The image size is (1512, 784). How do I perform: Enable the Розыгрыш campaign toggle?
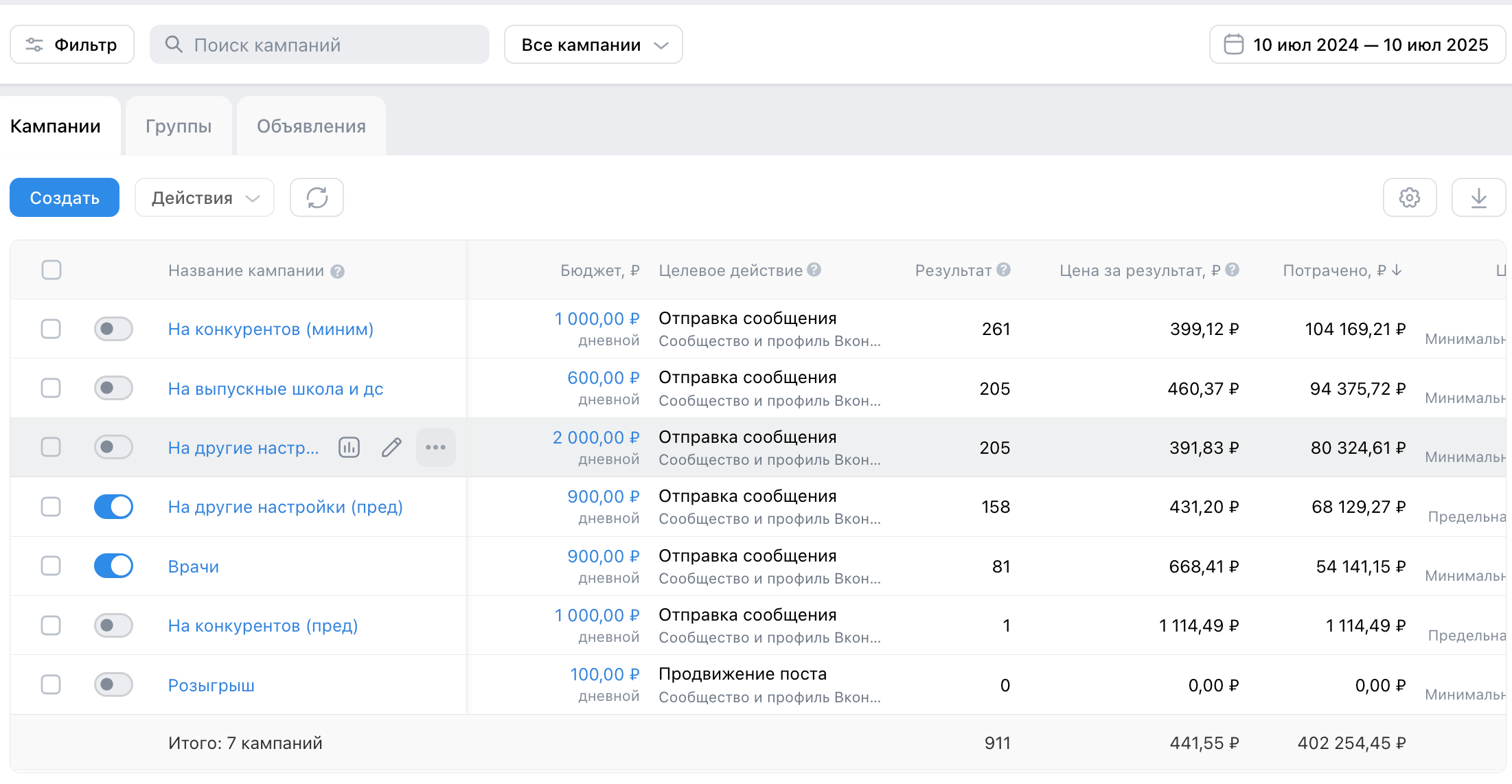click(113, 684)
